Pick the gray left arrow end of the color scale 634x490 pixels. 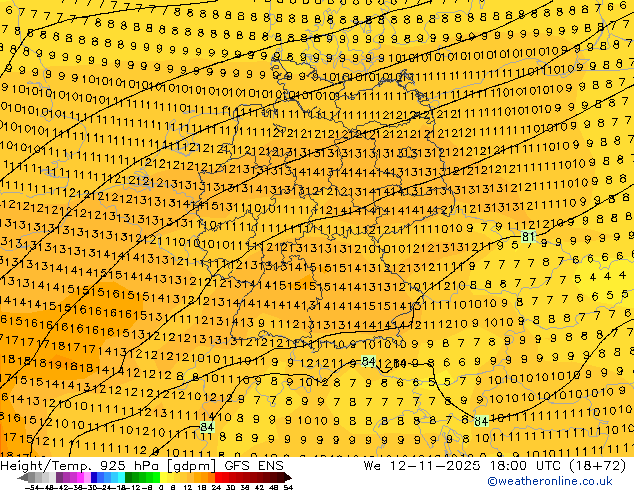(23, 478)
